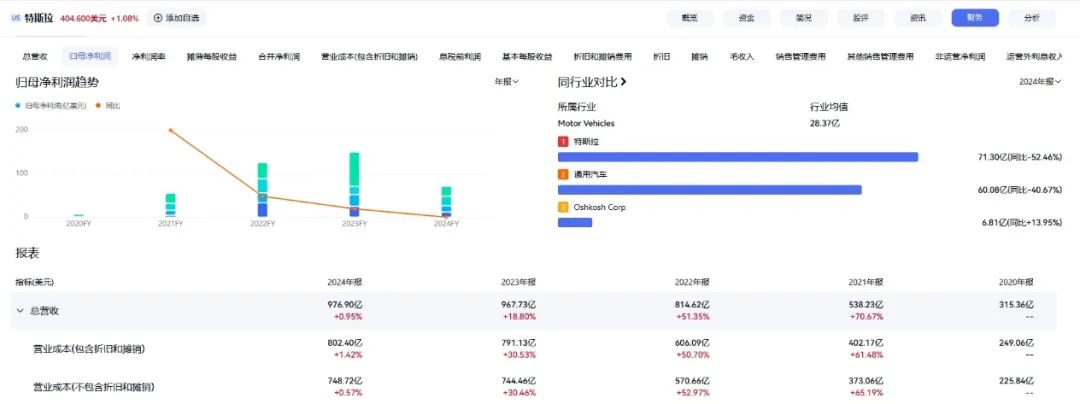
Task: Select the 运营外利息收入 metric tab
Action: tap(1033, 56)
